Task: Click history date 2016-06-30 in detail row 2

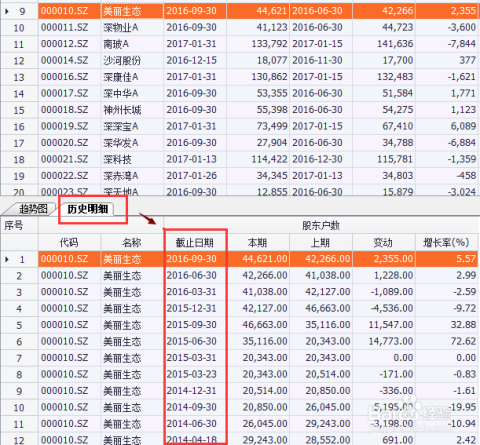Action: (x=191, y=275)
